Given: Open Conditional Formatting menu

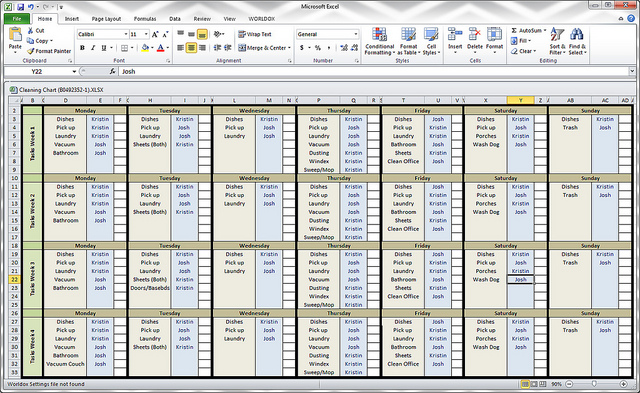Looking at the screenshot, I should [x=380, y=41].
